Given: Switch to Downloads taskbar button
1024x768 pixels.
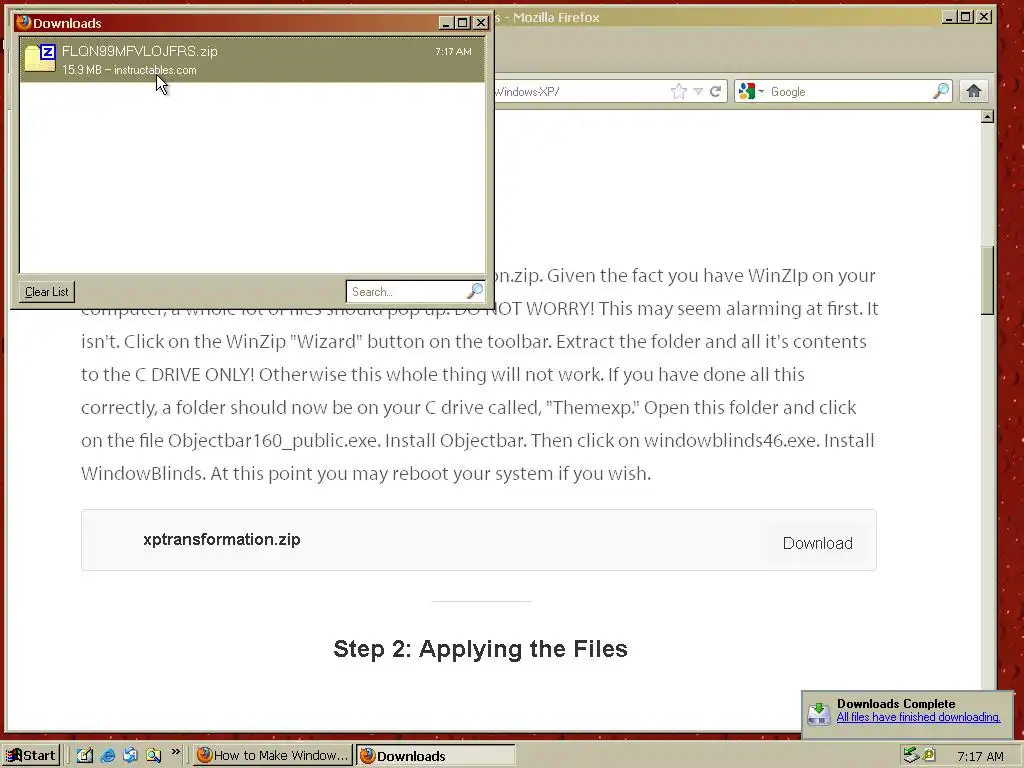Looking at the screenshot, I should pos(435,756).
